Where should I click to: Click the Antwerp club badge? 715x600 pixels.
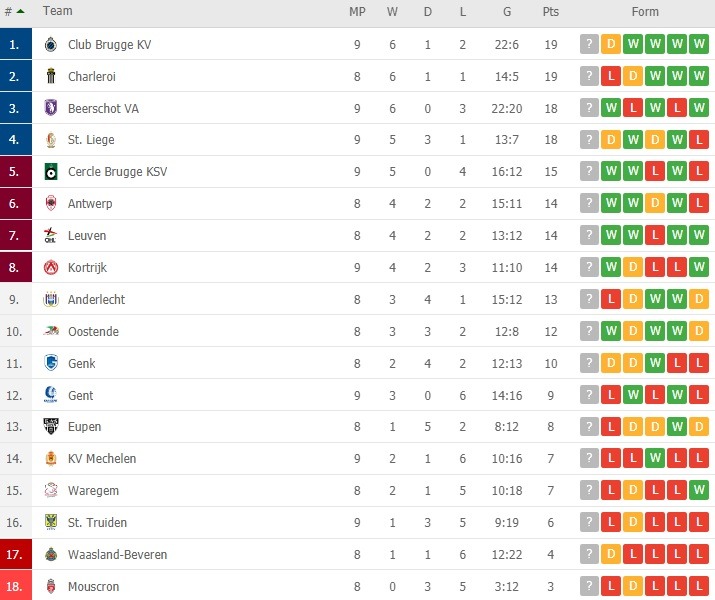(51, 204)
